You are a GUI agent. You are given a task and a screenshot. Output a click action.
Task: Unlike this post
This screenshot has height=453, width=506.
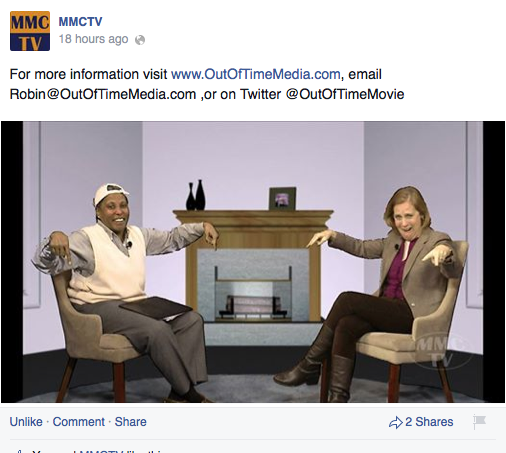pos(26,422)
